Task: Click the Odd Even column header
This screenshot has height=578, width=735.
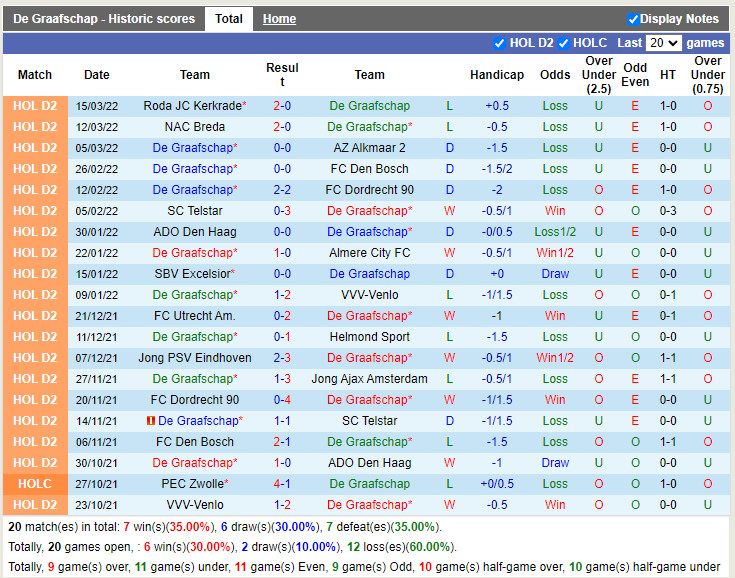Action: (x=635, y=75)
